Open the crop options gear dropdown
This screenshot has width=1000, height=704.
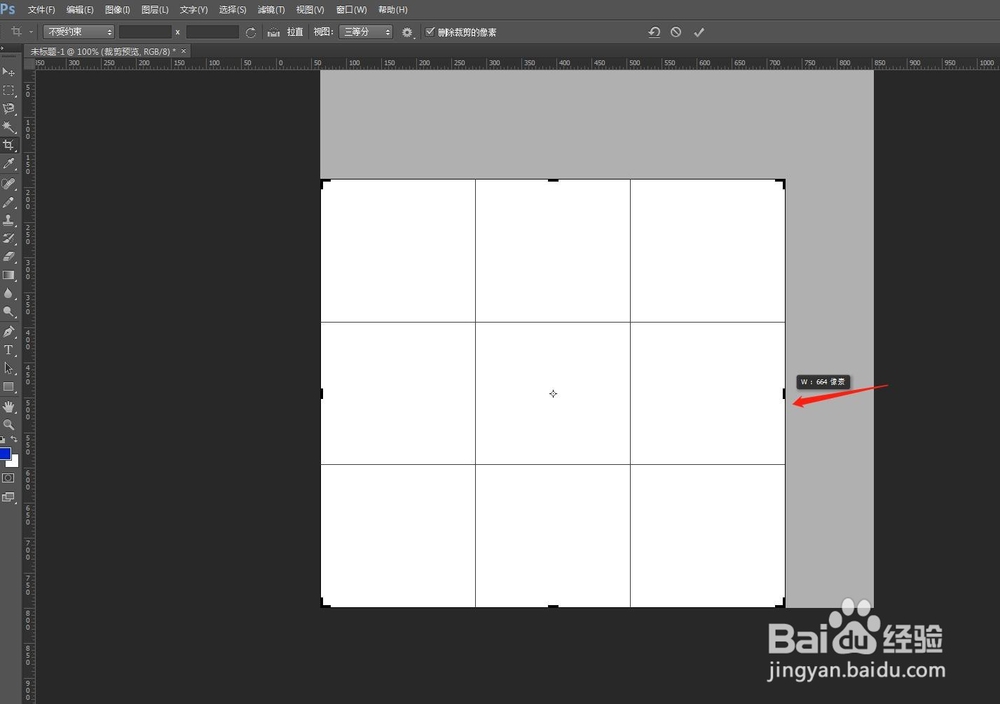click(x=407, y=31)
